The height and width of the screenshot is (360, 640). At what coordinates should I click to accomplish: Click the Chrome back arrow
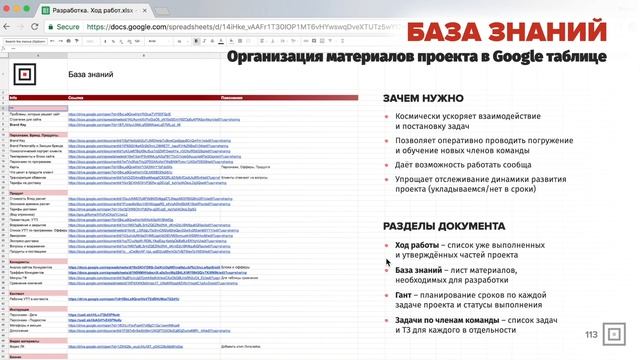(x=7, y=27)
